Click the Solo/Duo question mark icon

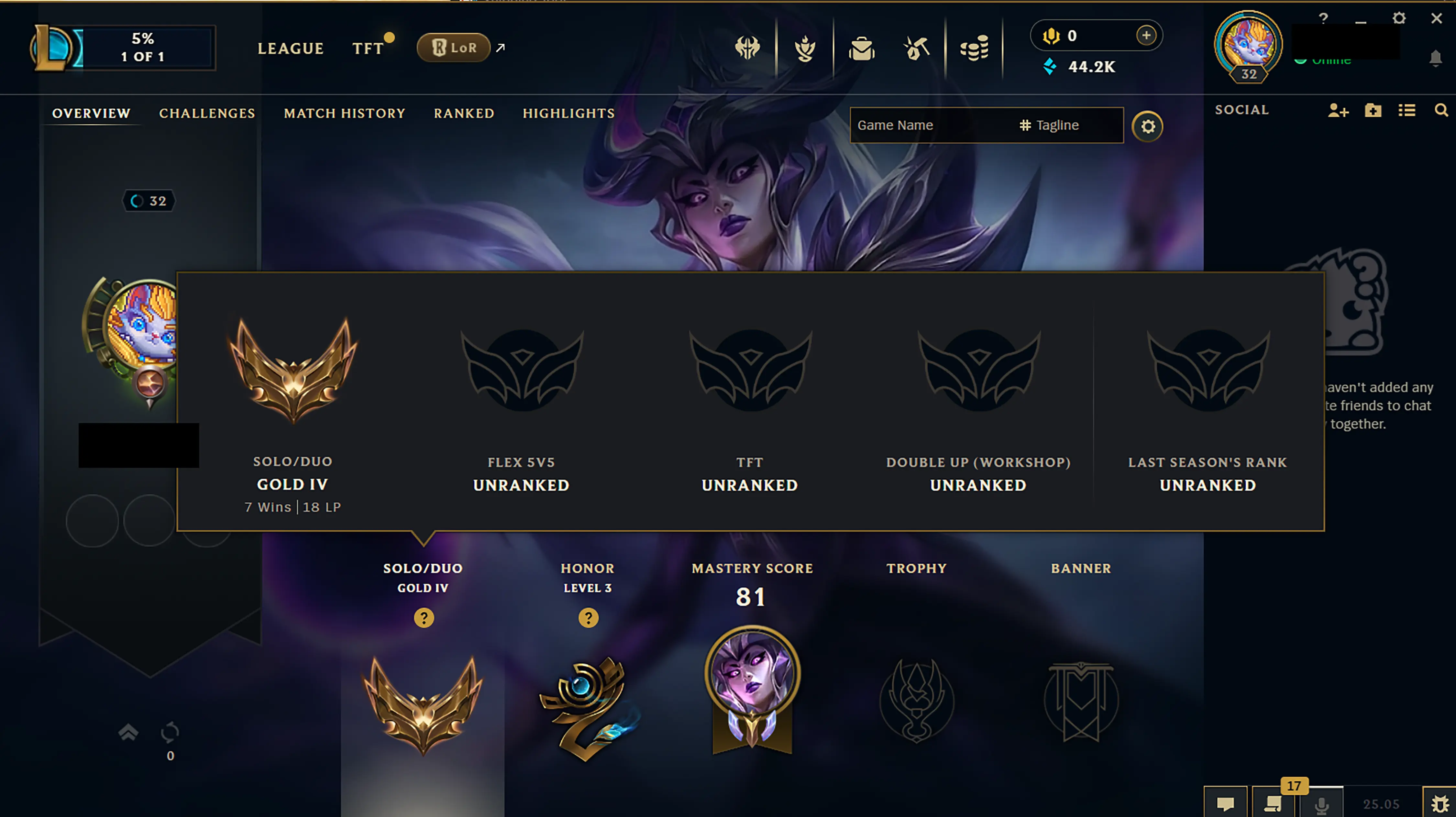tap(424, 617)
